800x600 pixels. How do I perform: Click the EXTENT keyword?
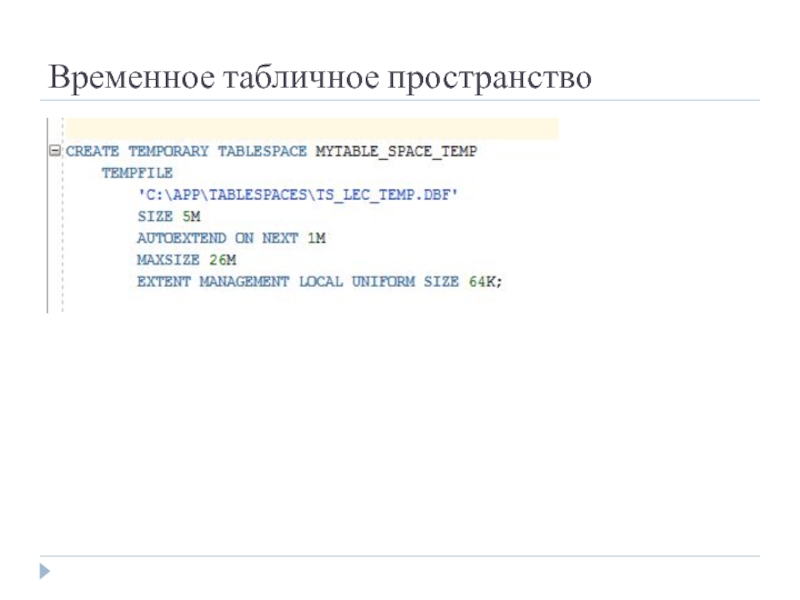click(x=164, y=282)
